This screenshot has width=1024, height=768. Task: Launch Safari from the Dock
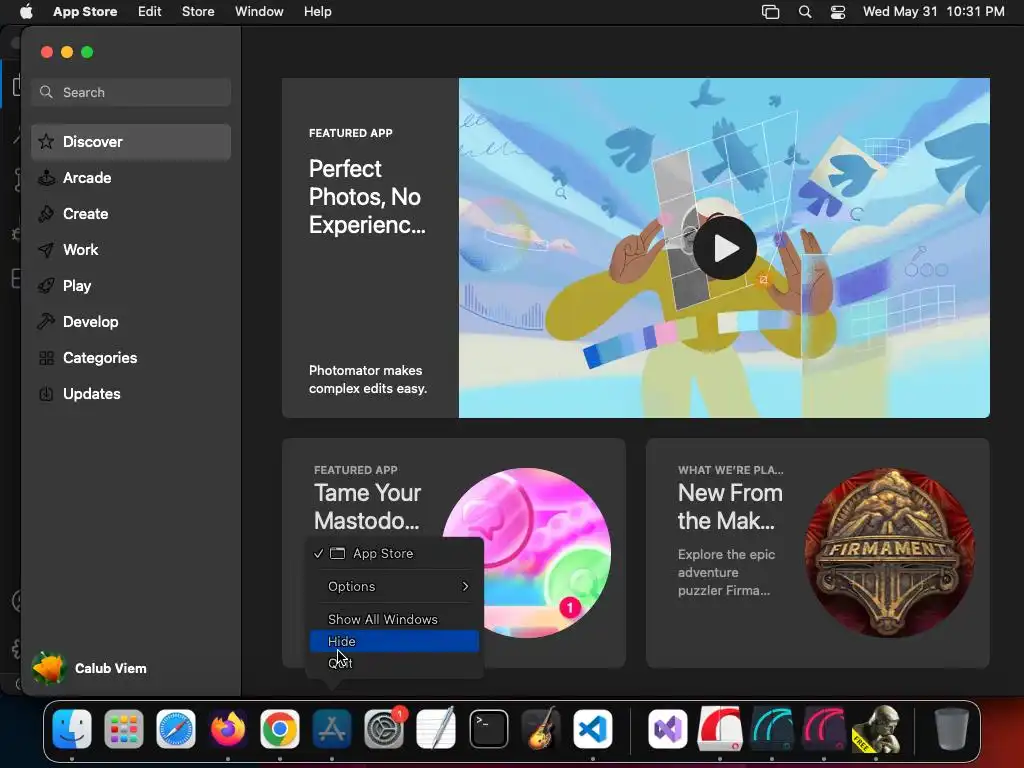pos(176,728)
